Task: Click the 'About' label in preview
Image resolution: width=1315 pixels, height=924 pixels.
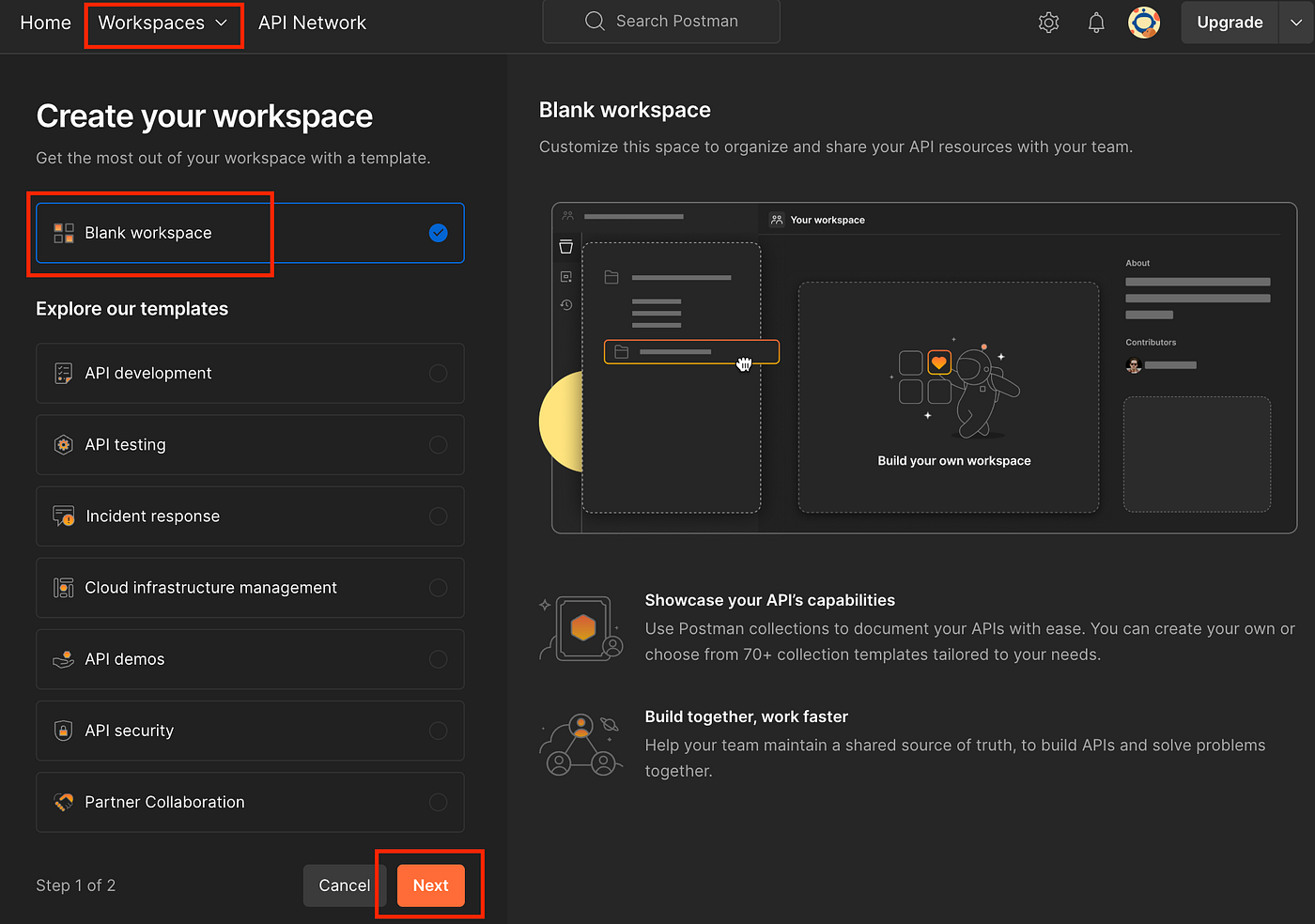Action: [1137, 263]
